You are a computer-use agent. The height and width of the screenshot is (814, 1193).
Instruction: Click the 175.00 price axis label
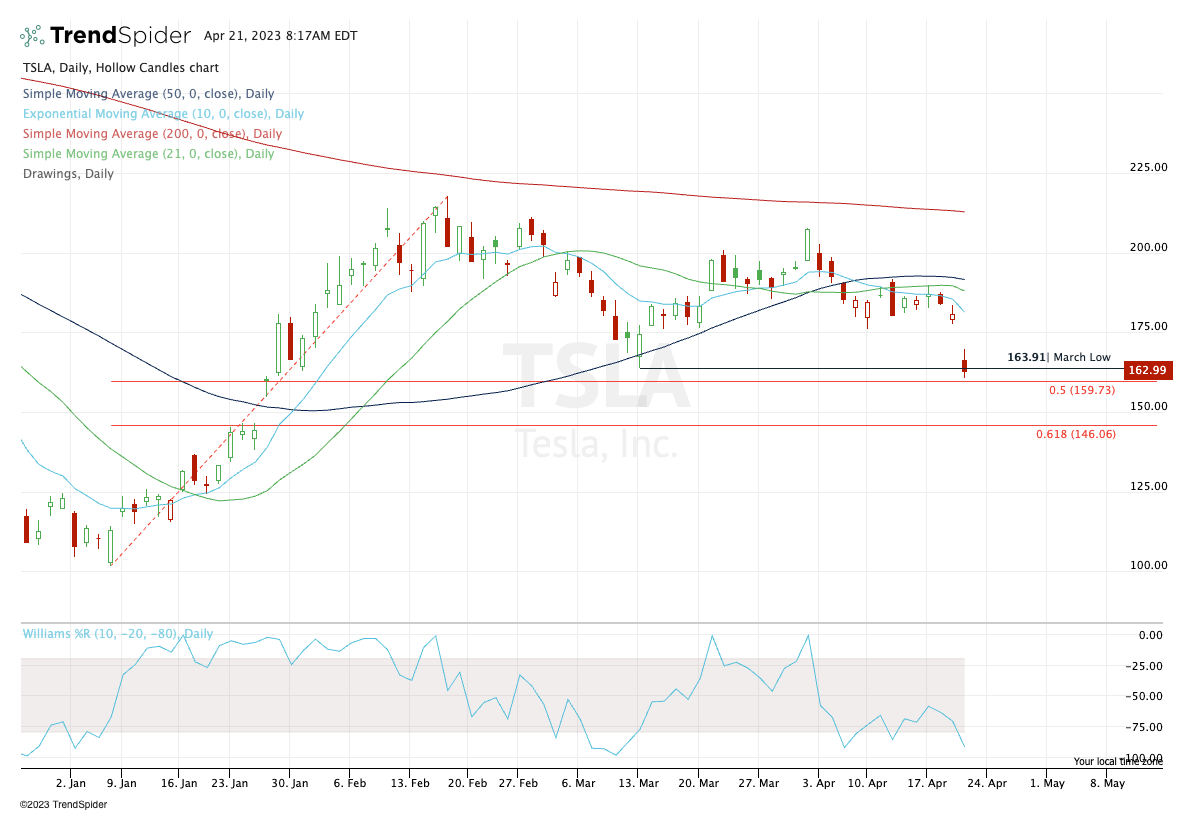pos(1149,326)
